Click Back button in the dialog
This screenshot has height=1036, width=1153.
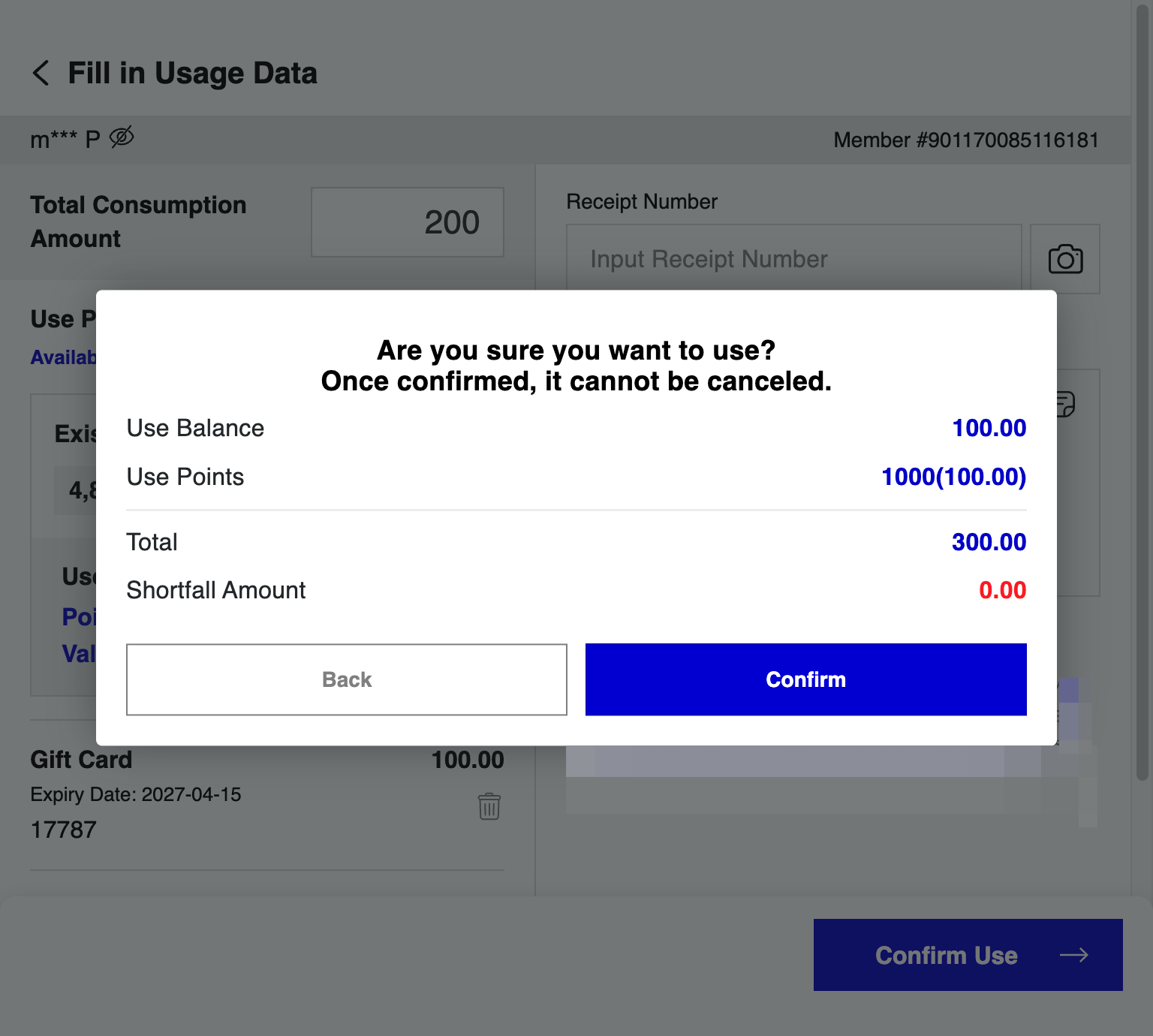pos(347,679)
